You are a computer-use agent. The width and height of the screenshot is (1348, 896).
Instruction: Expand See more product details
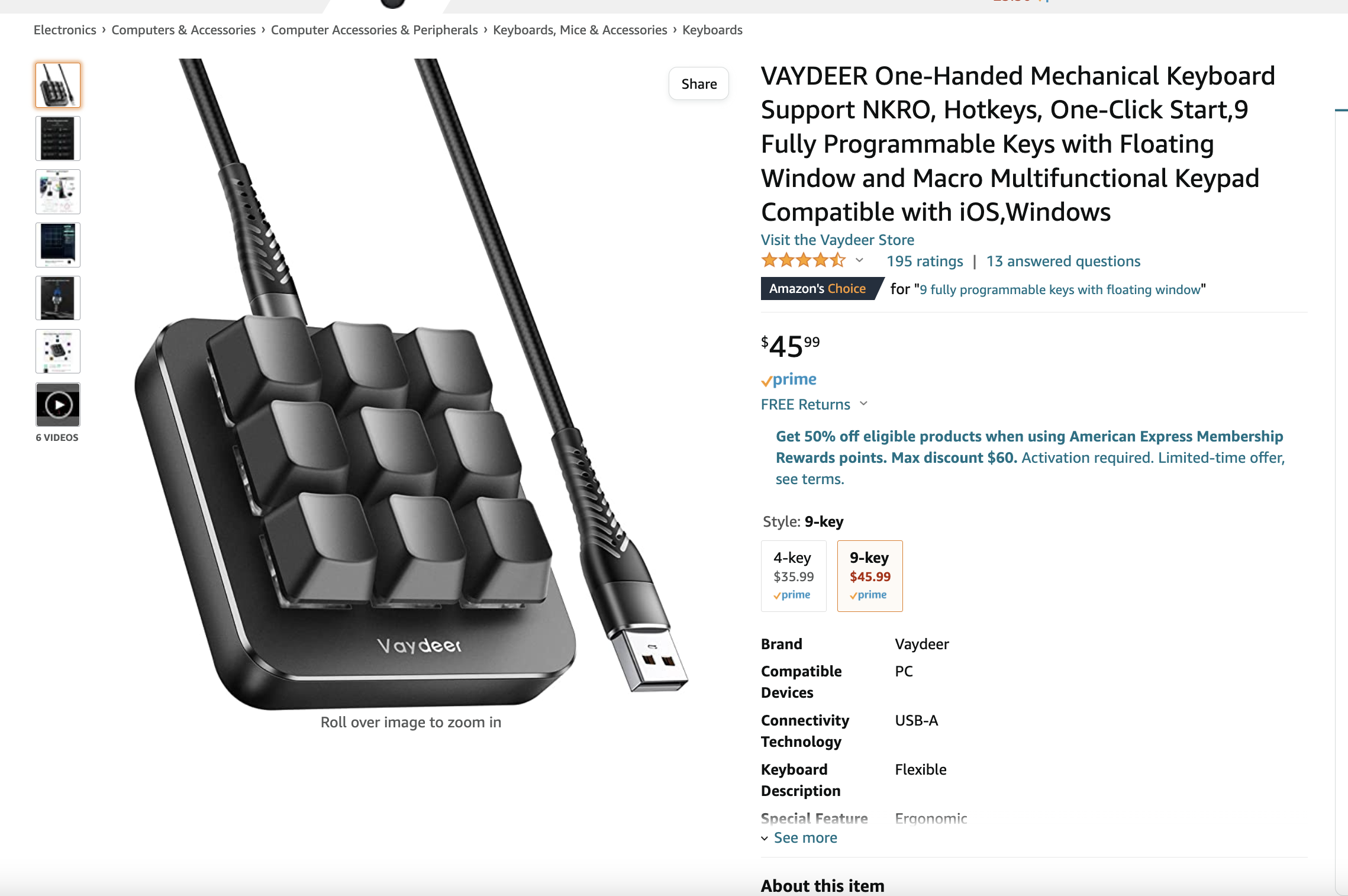pyautogui.click(x=799, y=838)
